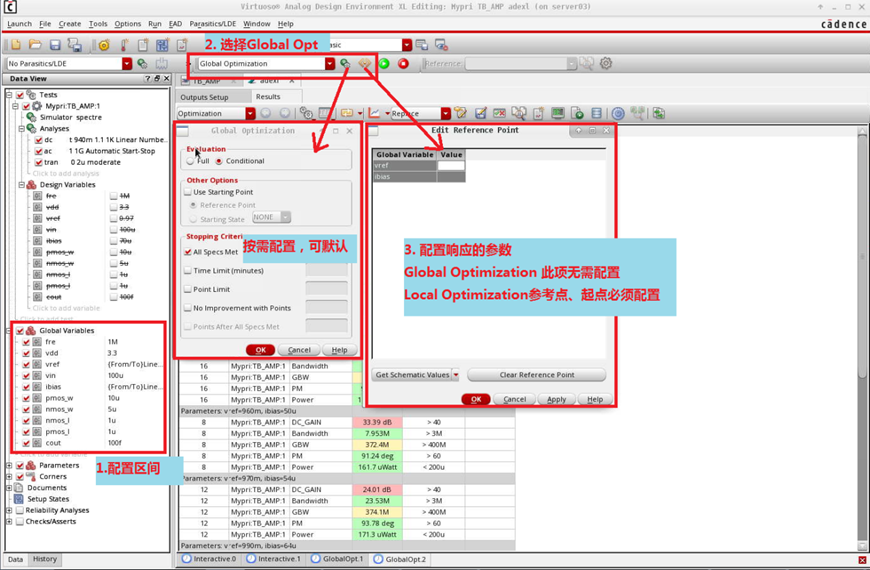Image resolution: width=870 pixels, height=570 pixels.
Task: Open the No Parasitics/LDE dropdown
Action: click(x=127, y=64)
